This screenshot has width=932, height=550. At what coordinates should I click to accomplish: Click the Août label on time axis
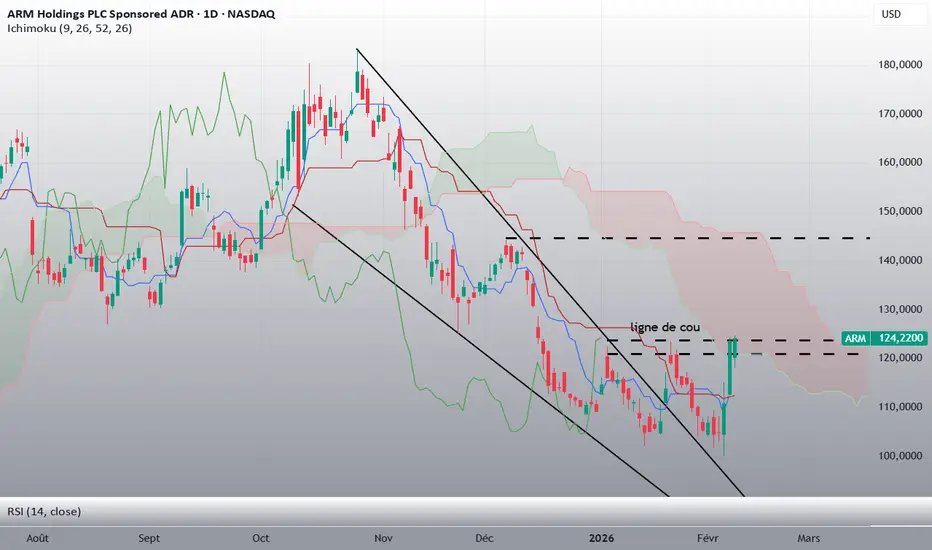coord(37,538)
